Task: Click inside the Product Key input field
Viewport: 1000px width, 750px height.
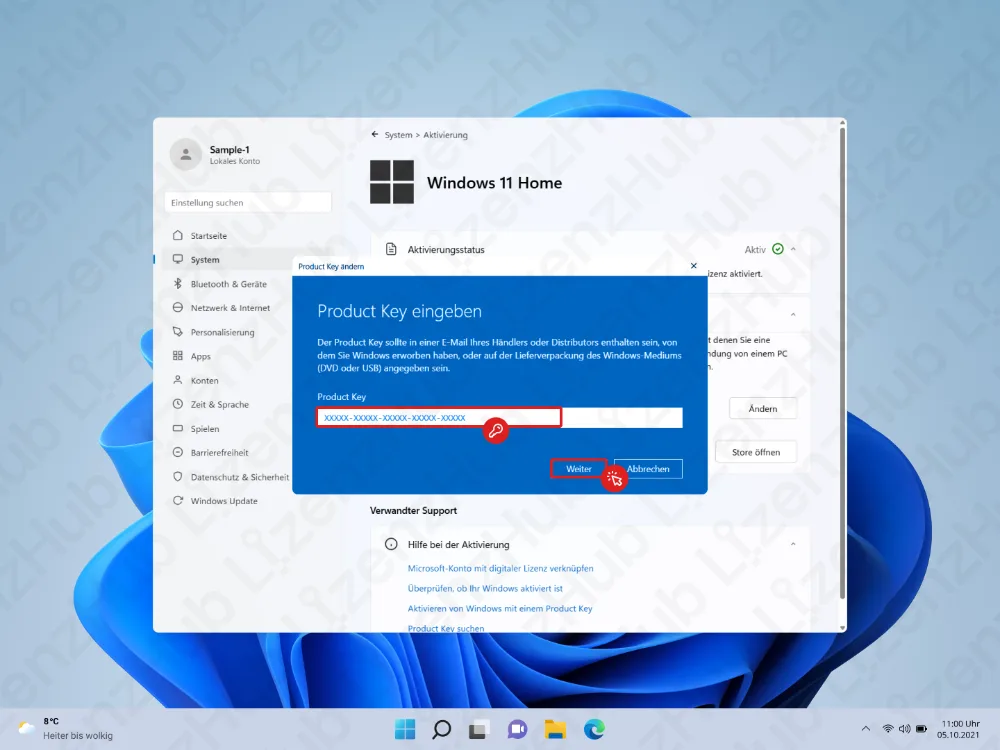Action: (430, 417)
